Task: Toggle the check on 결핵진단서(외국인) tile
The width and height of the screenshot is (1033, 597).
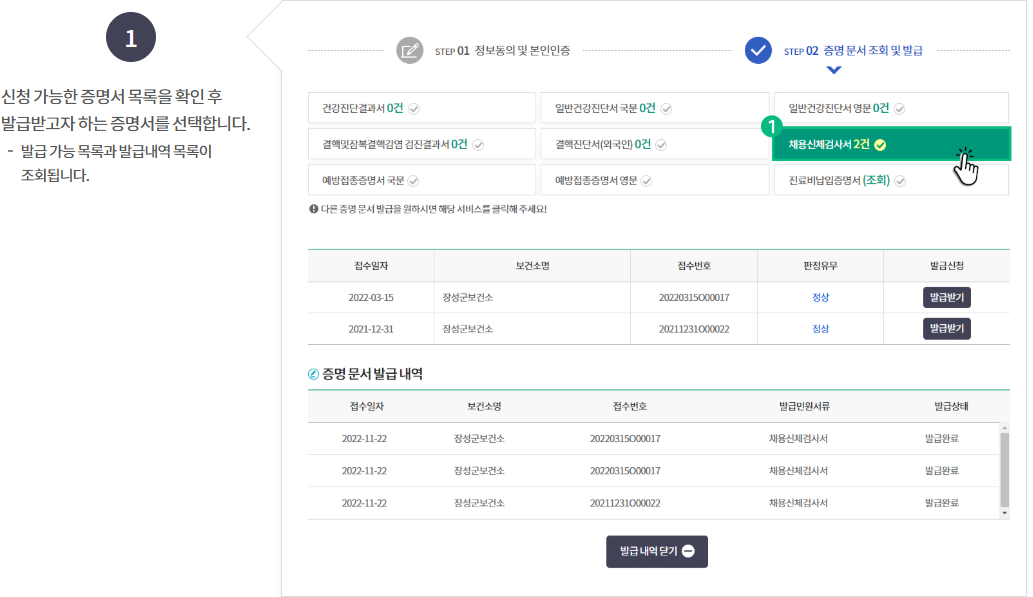Action: click(662, 147)
